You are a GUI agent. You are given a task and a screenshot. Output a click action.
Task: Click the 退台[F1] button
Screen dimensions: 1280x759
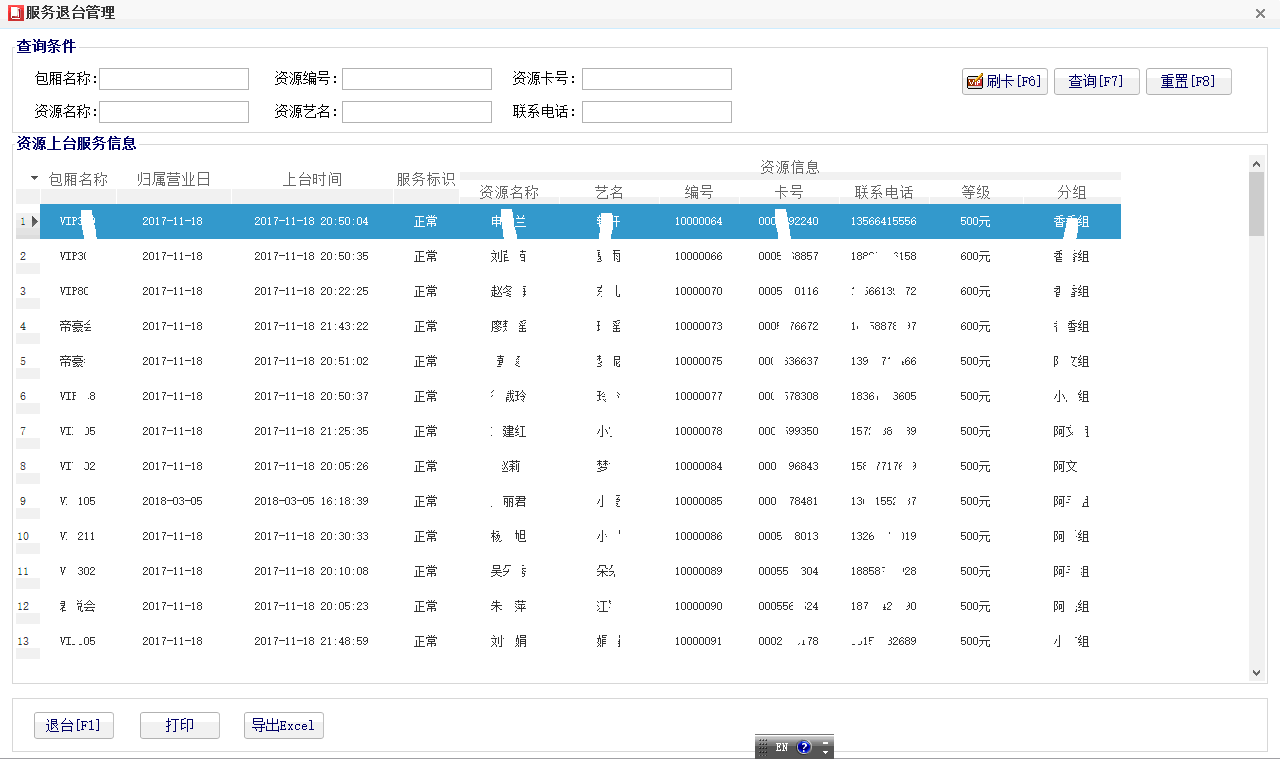(x=74, y=726)
